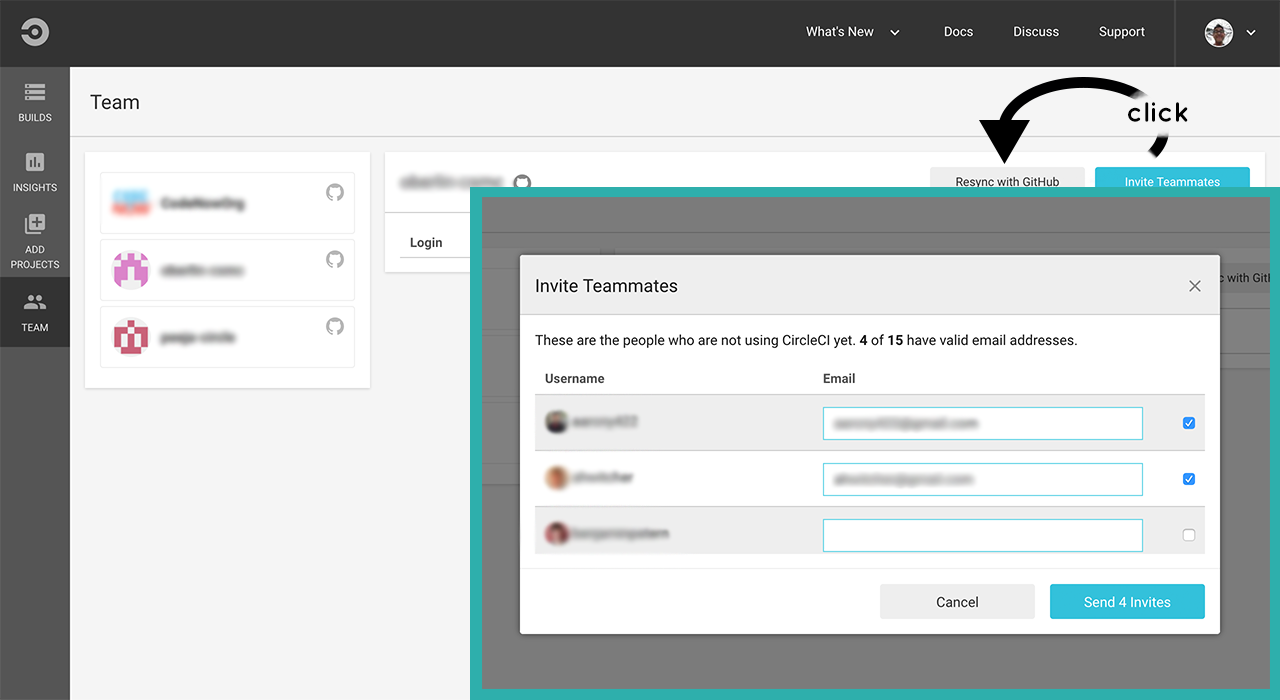The width and height of the screenshot is (1280, 700).
Task: Open the Docs link
Action: 958,32
